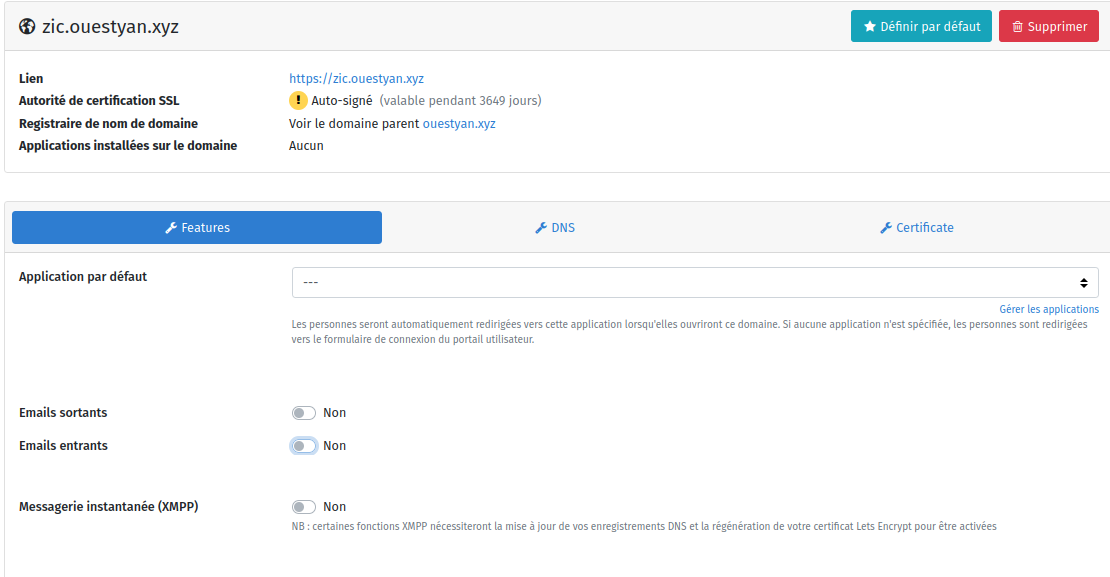Open the https://zic.ouestyan.xyz link
1110x577 pixels.
coord(356,78)
